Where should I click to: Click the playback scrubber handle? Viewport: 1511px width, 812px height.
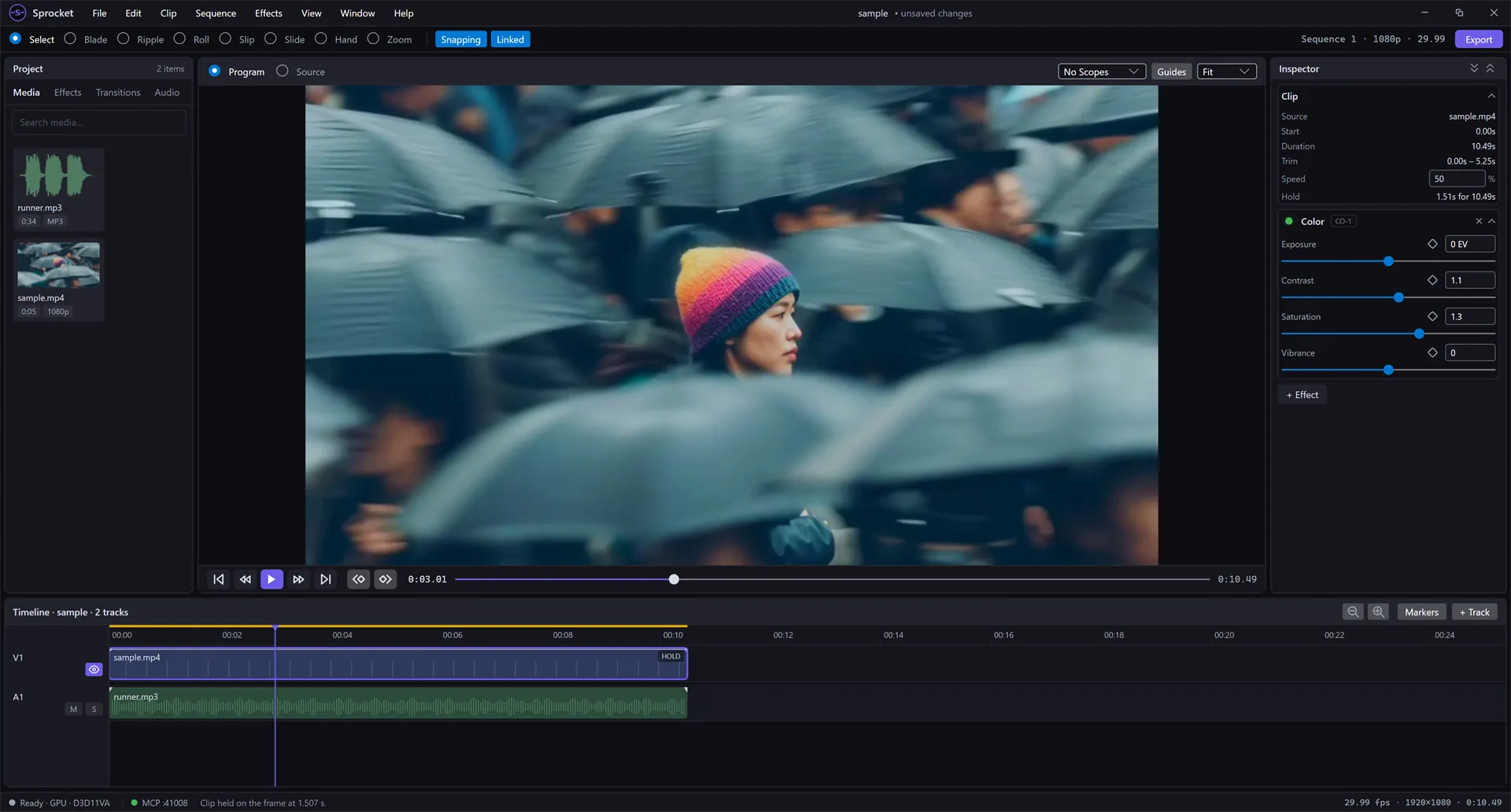coord(674,579)
